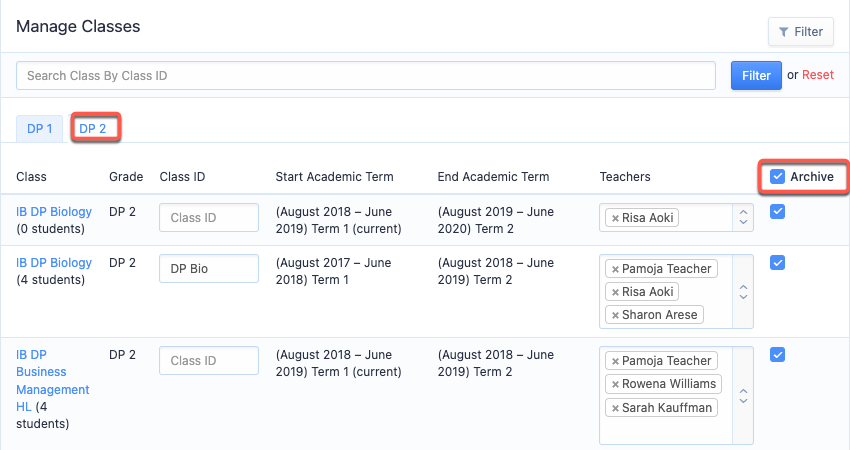This screenshot has height=450, width=850.
Task: Switch to the DP 1 tab
Action: (40, 129)
